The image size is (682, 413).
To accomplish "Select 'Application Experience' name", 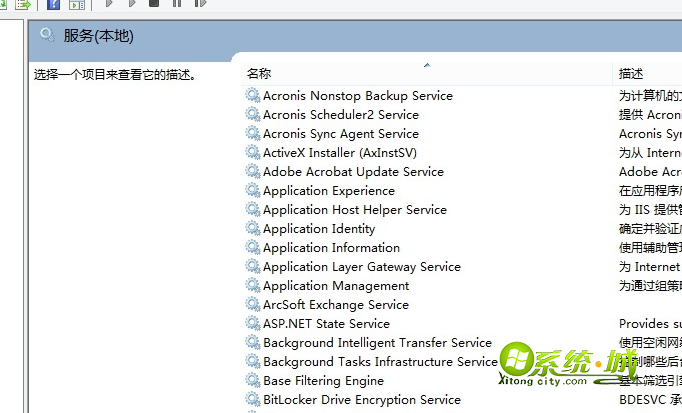I will coord(329,191).
